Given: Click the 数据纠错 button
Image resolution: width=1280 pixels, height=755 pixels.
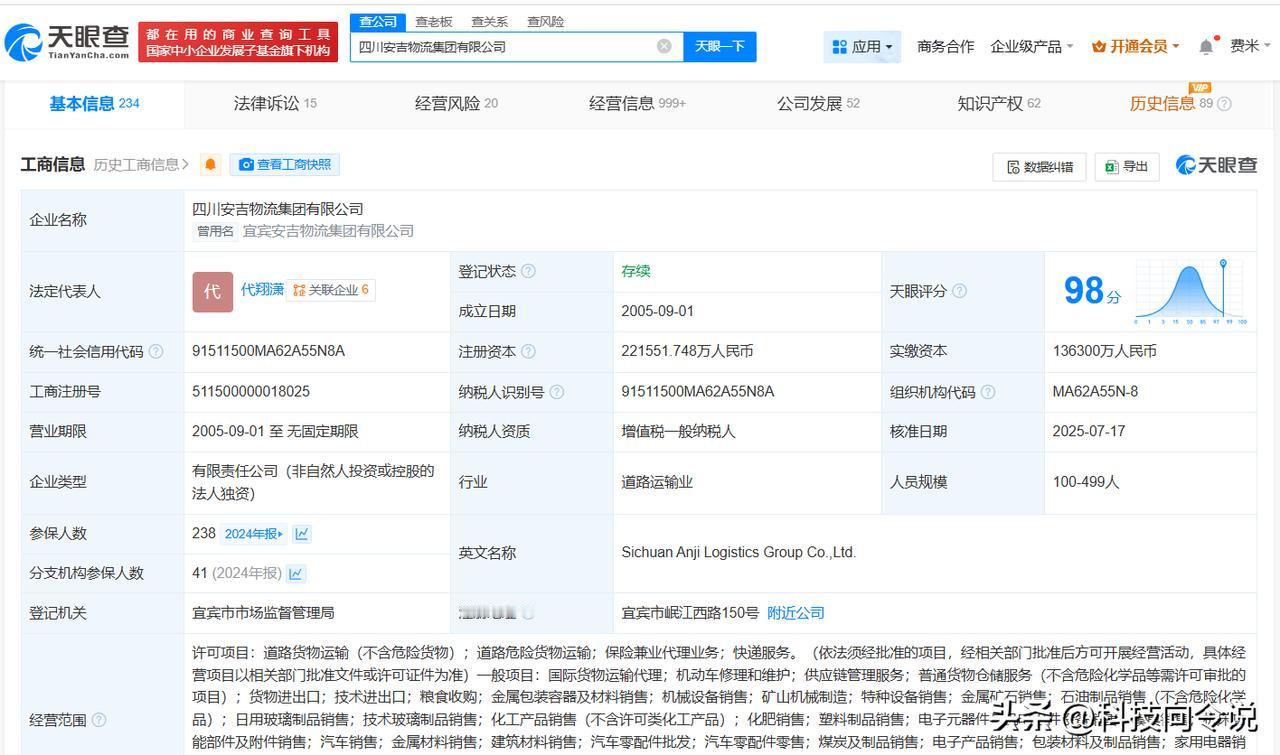Looking at the screenshot, I should click(x=1040, y=167).
